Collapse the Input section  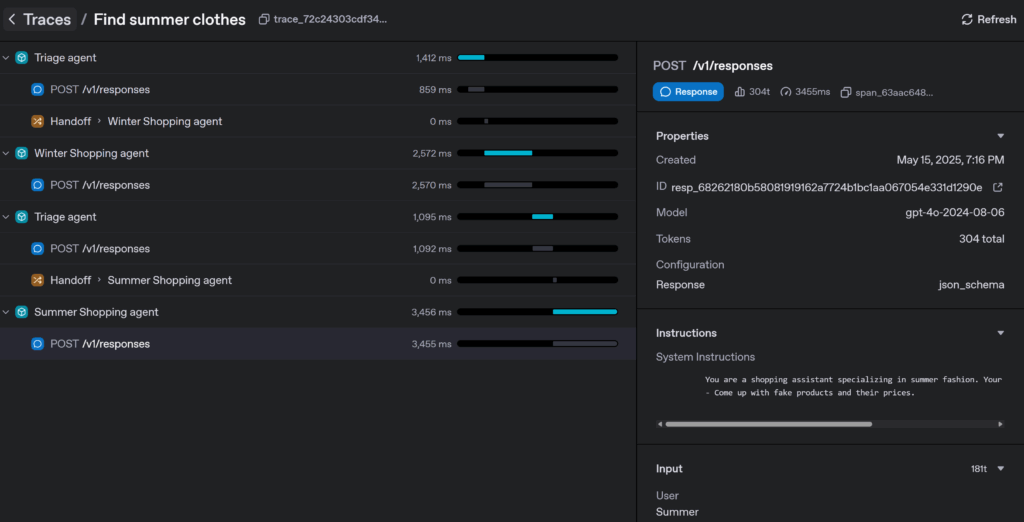(1000, 469)
